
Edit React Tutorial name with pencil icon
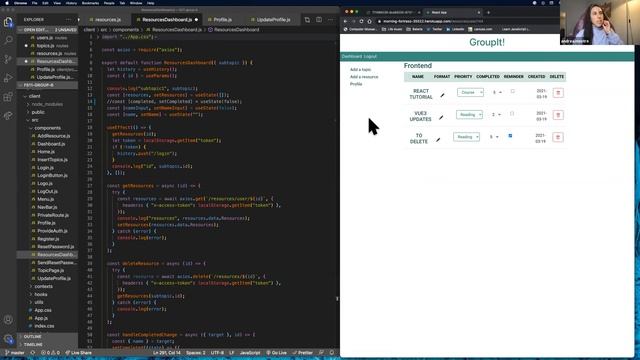pos(442,95)
